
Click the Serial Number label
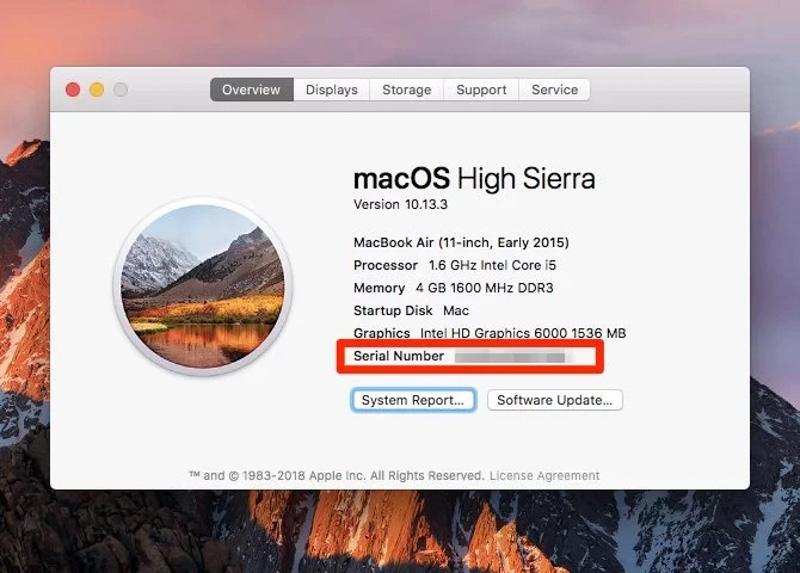coord(398,356)
